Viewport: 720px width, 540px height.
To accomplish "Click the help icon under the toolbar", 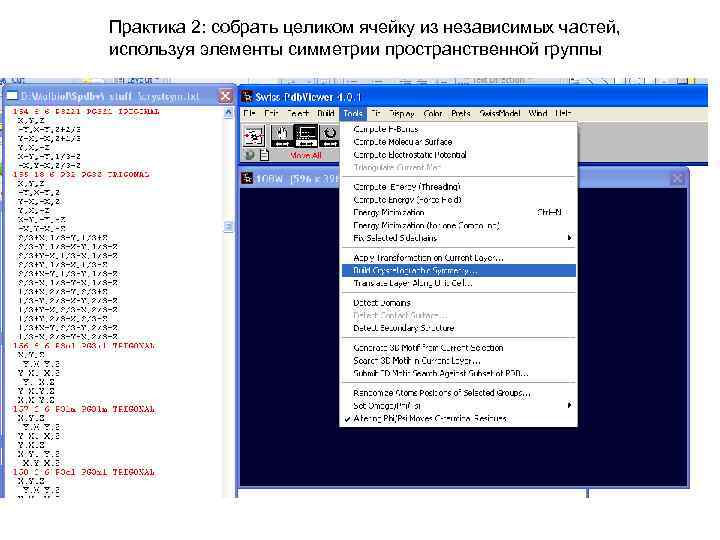I will point(249,156).
